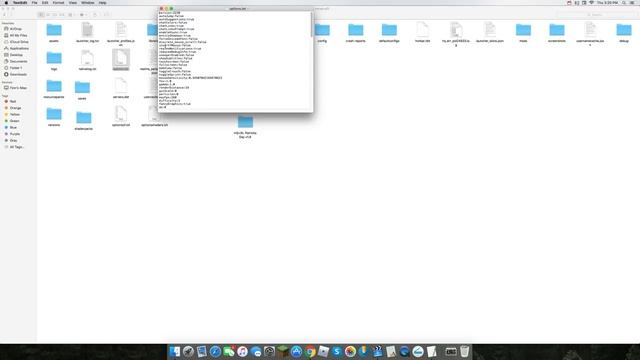The height and width of the screenshot is (360, 640).
Task: Go to Desktop in Finder sidebar
Action: tap(16, 55)
